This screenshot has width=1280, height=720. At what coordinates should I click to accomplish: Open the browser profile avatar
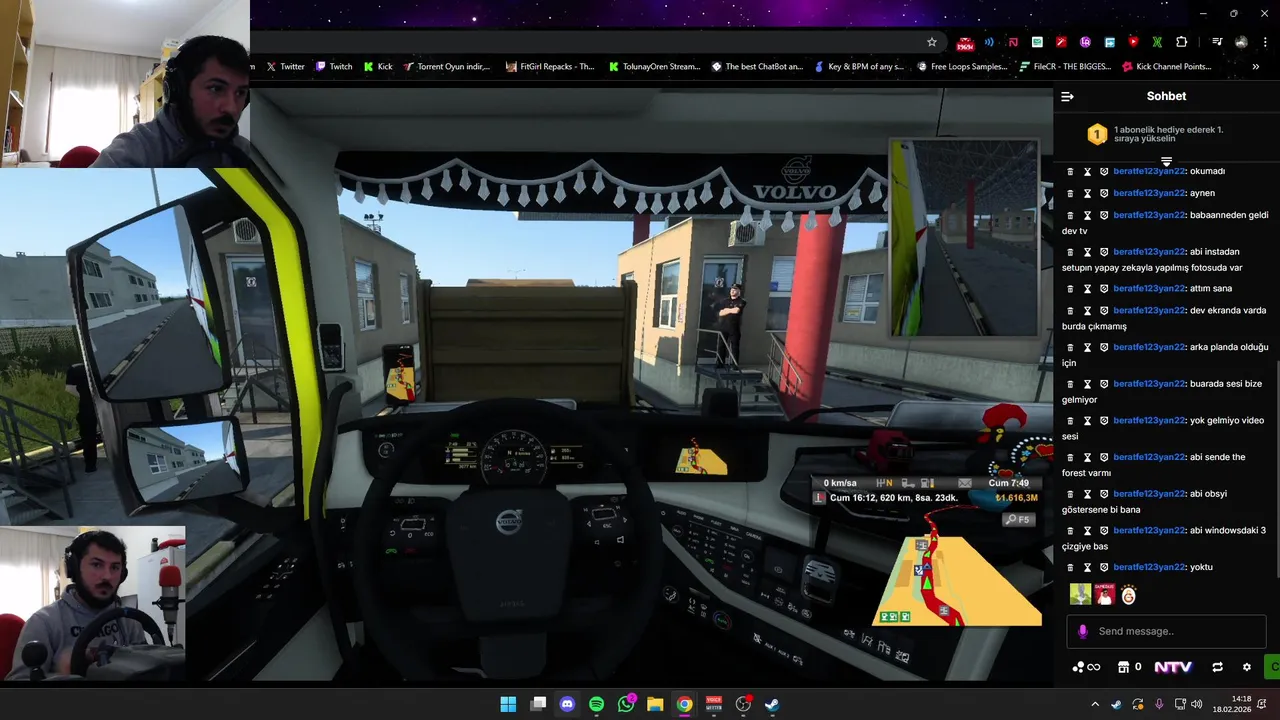click(x=1241, y=42)
